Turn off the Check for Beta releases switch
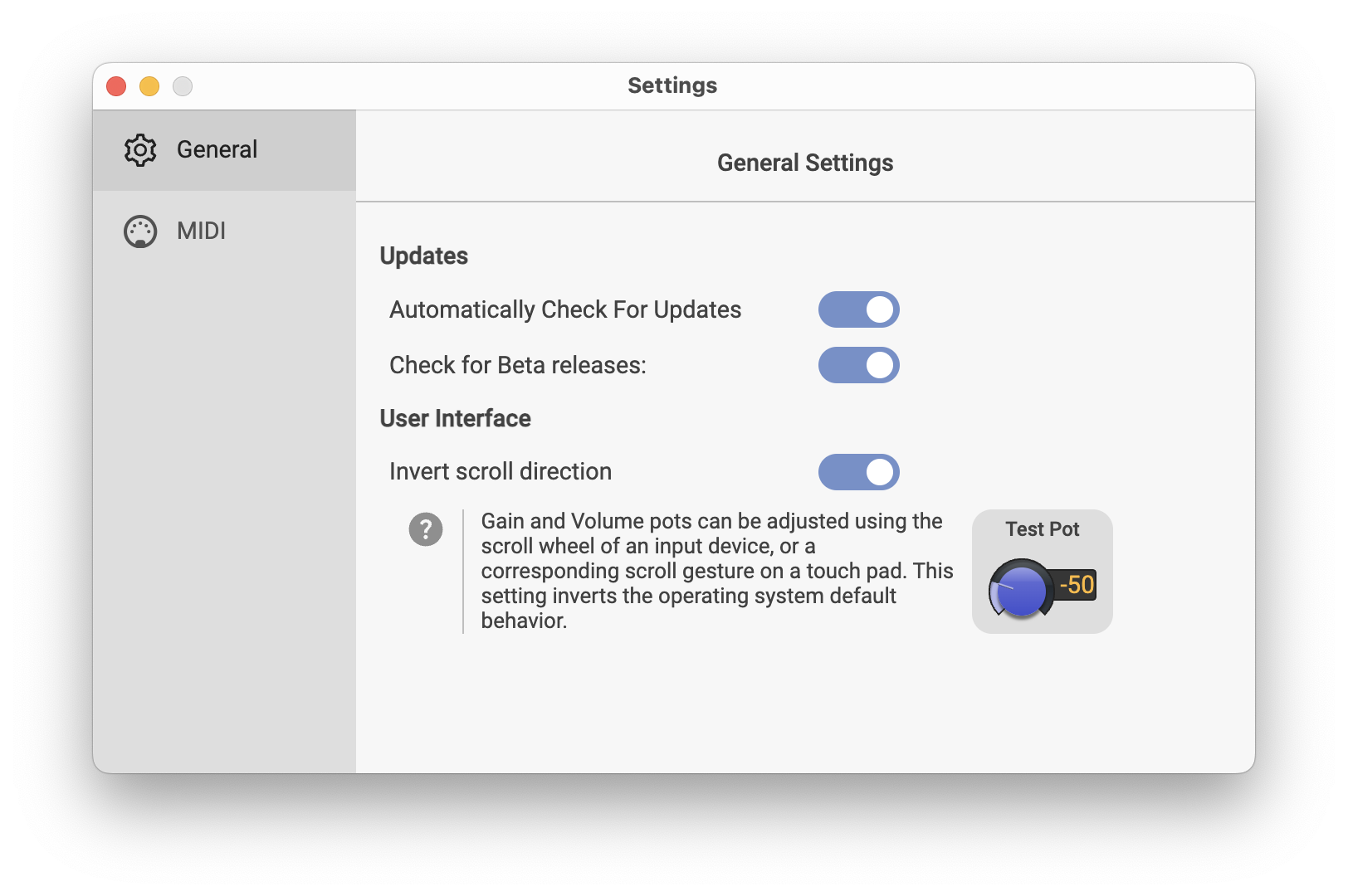The height and width of the screenshot is (896, 1348). point(858,365)
